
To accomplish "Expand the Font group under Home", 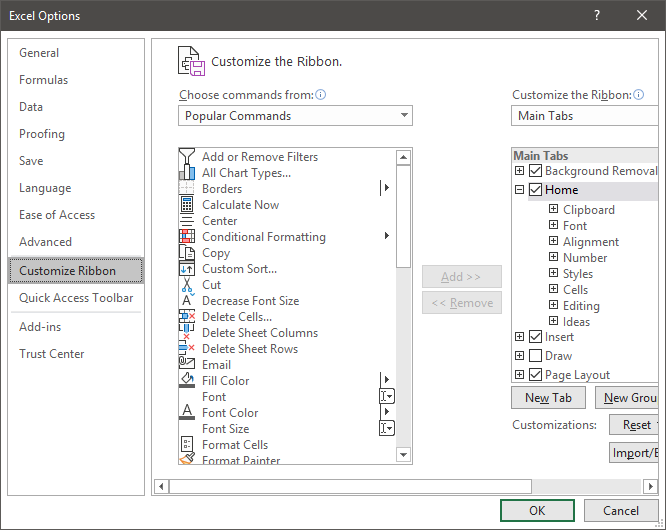I will (553, 225).
